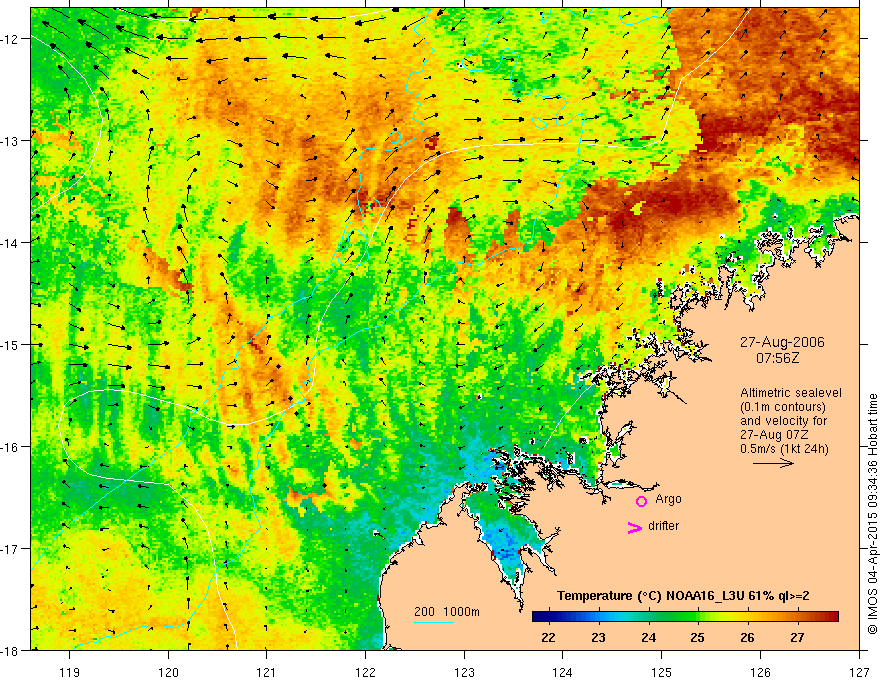Click latitude axis label -13
Image resolution: width=880 pixels, height=680 pixels.
10,141
